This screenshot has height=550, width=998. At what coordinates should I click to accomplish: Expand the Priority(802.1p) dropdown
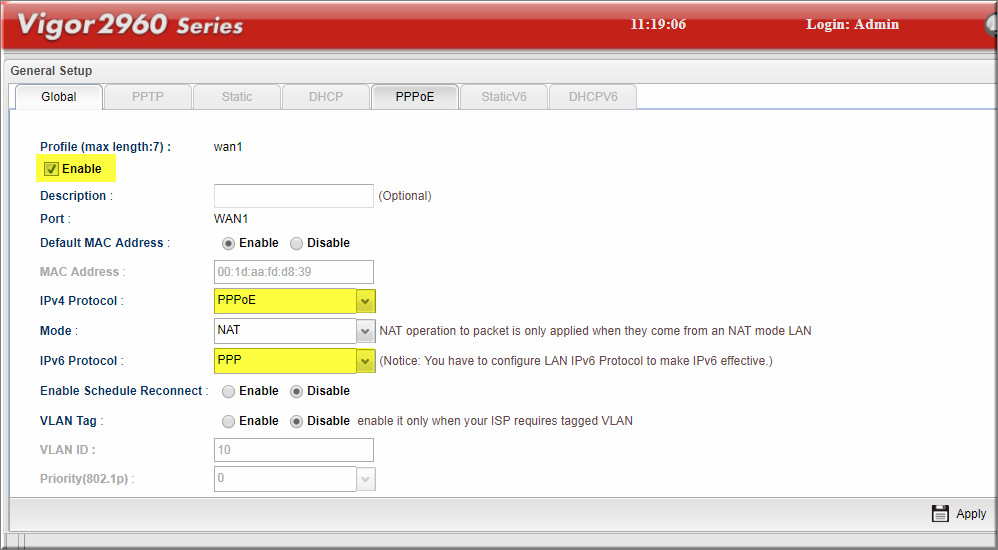tap(366, 479)
